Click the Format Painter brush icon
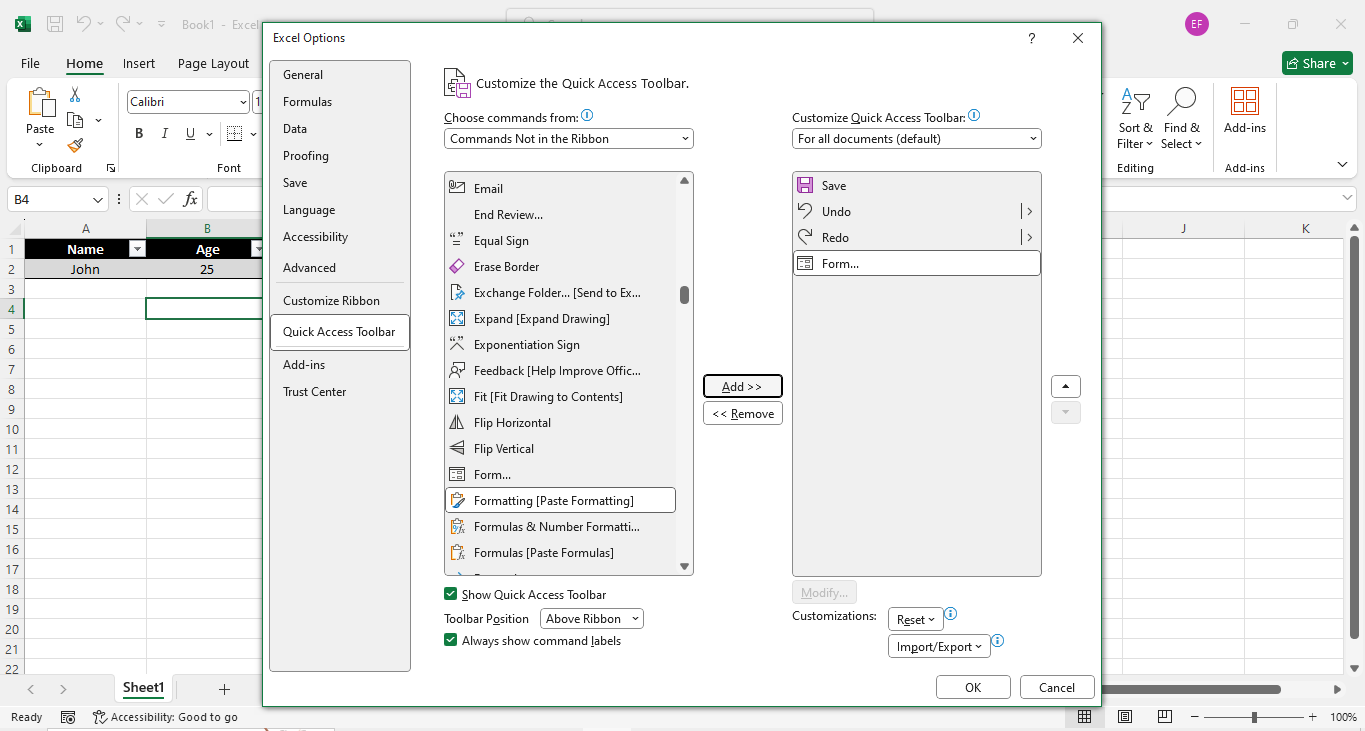This screenshot has height=731, width=1365. 75,144
